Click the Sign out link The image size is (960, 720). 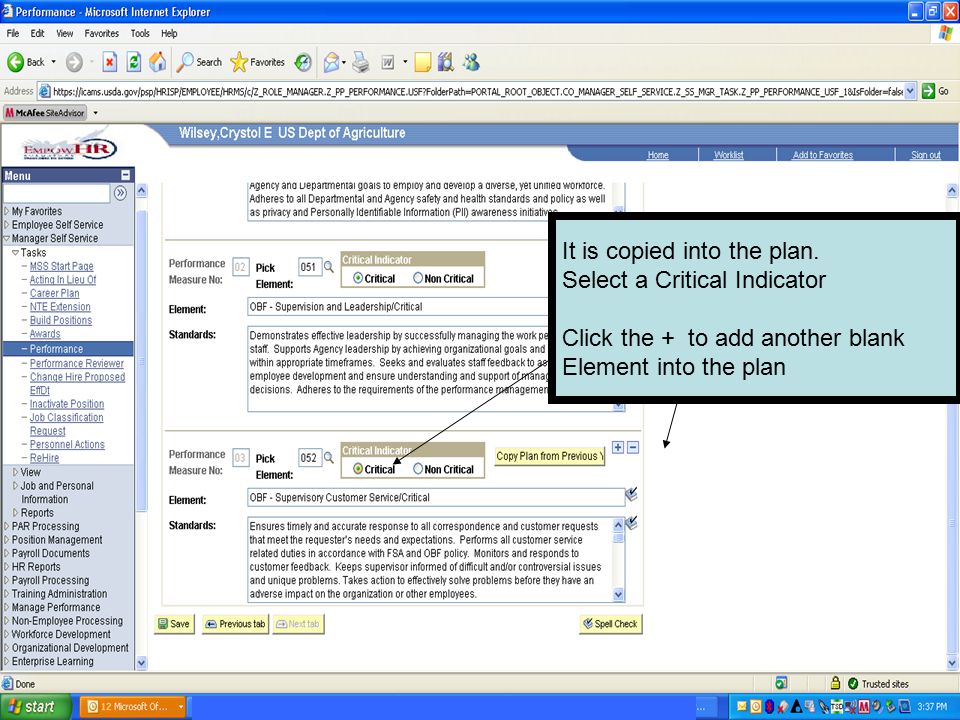click(925, 155)
